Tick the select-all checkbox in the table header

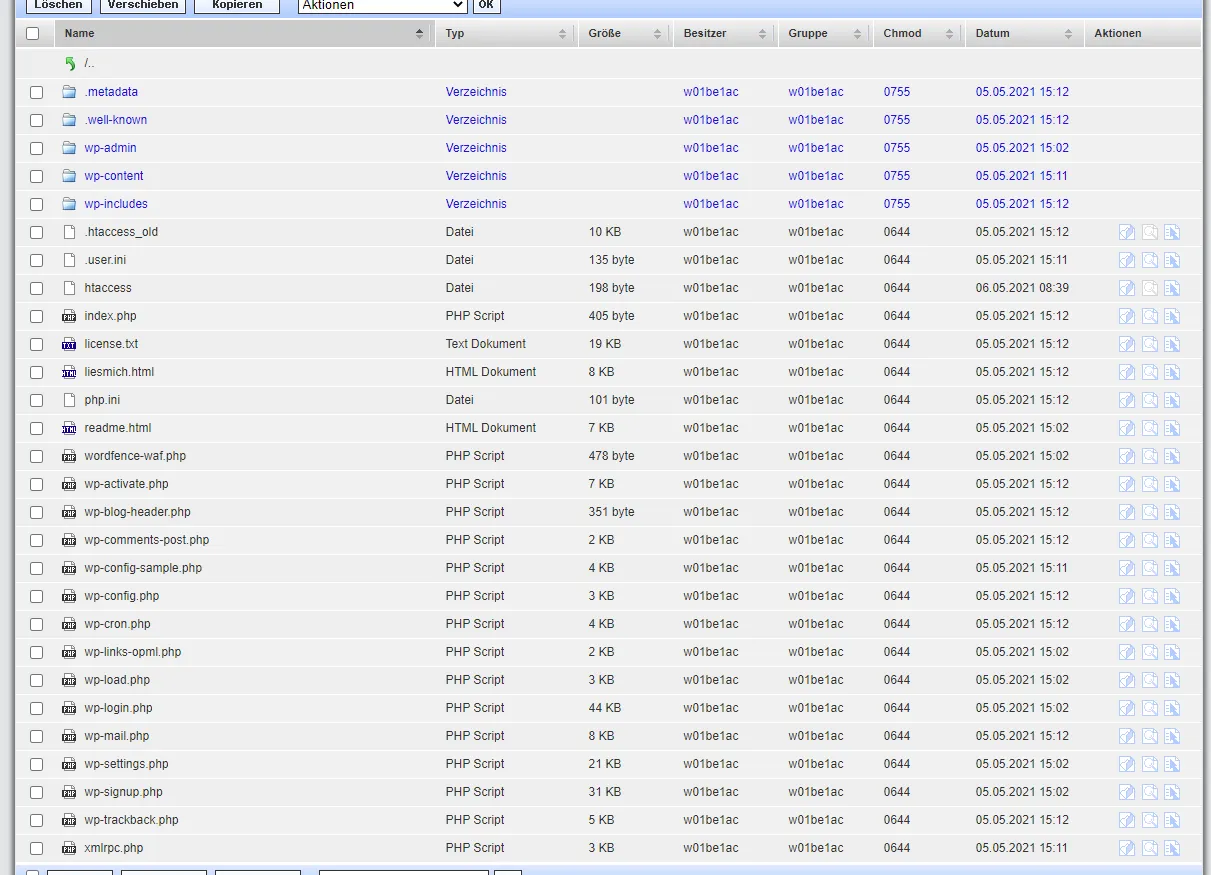[33, 33]
